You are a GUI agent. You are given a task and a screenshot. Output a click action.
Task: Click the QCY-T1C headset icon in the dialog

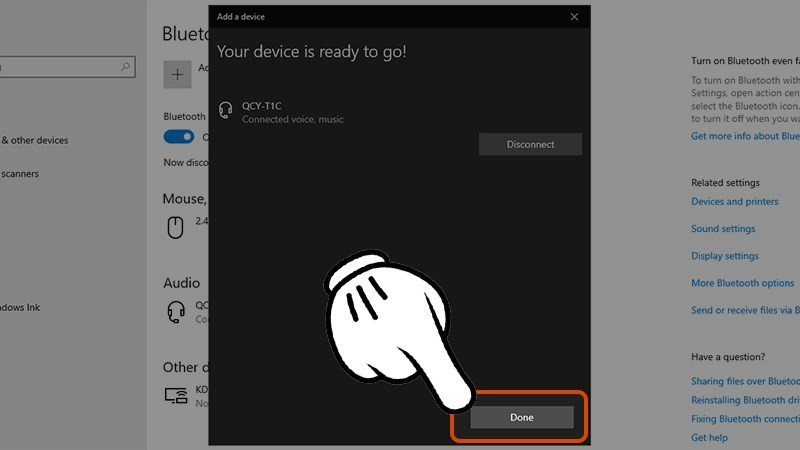225,110
